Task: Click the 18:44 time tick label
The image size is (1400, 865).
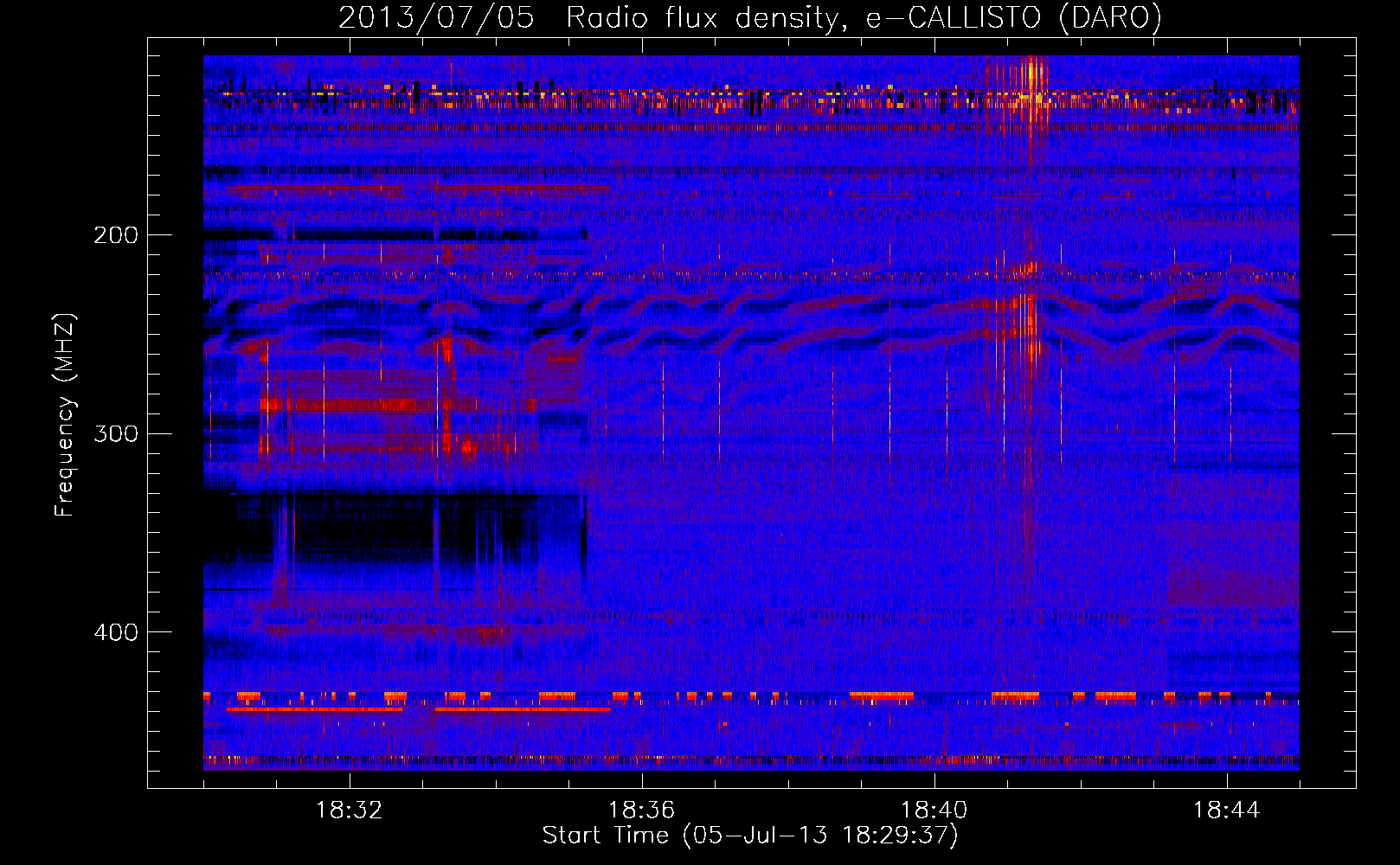Action: [x=1226, y=811]
